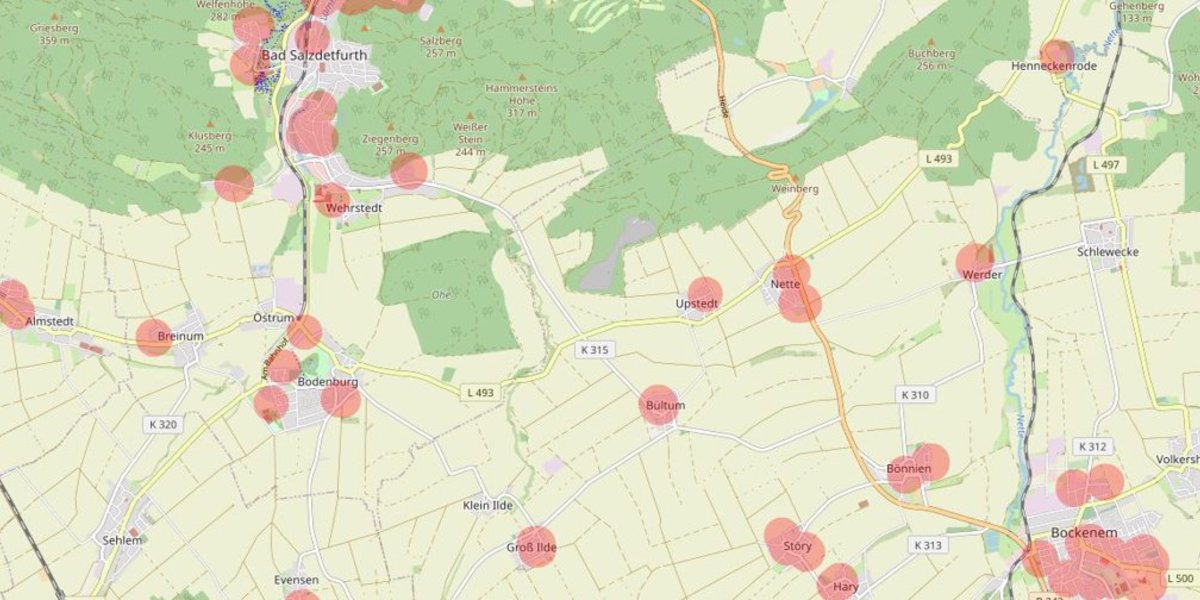Select the red marker on Upstedt
Viewport: 1200px width, 600px height.
tap(705, 295)
